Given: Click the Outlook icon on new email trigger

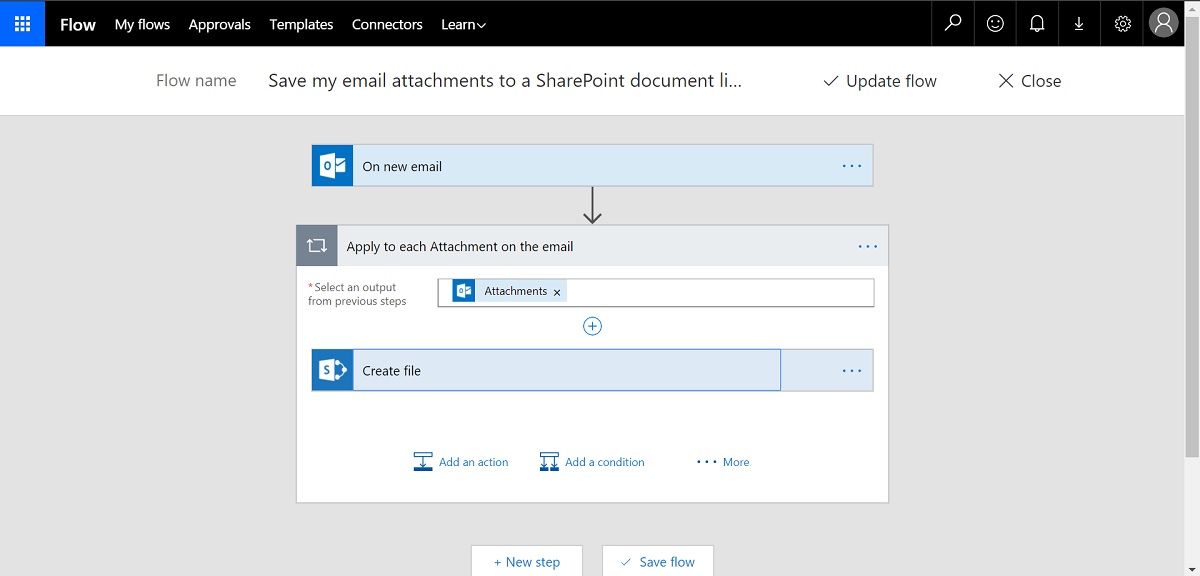Looking at the screenshot, I should pyautogui.click(x=332, y=166).
